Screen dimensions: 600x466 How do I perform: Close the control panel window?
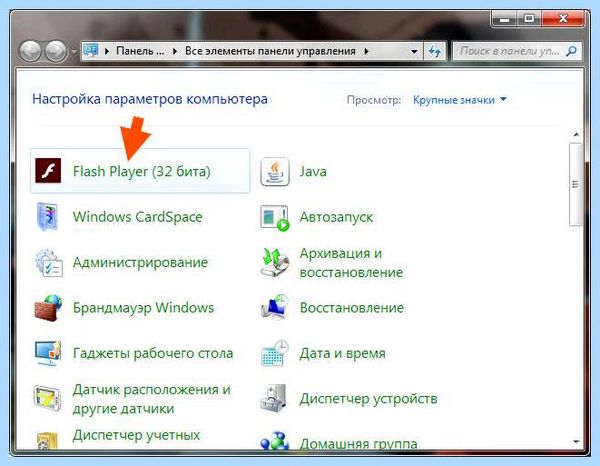point(563,19)
